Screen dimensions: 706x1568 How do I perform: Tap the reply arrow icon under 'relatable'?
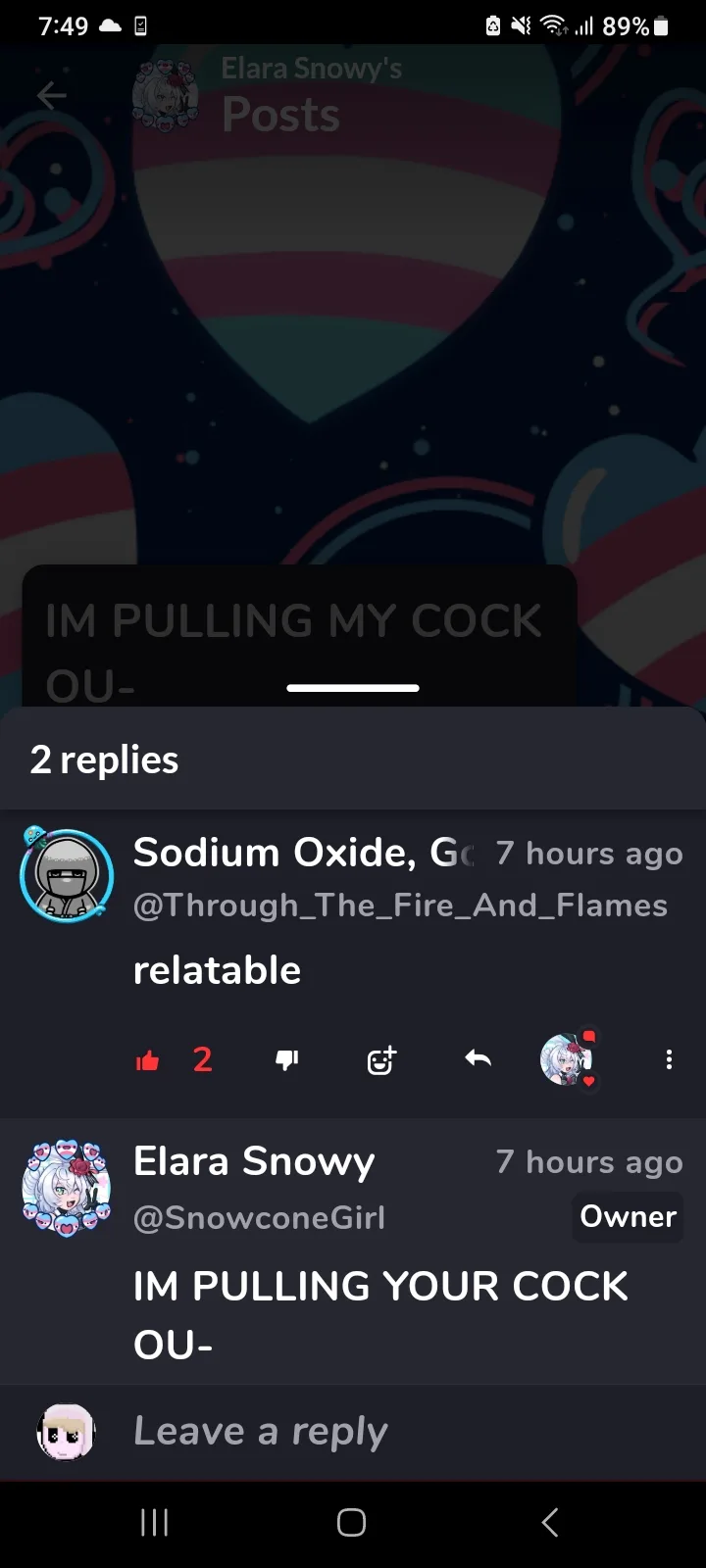pyautogui.click(x=478, y=1058)
